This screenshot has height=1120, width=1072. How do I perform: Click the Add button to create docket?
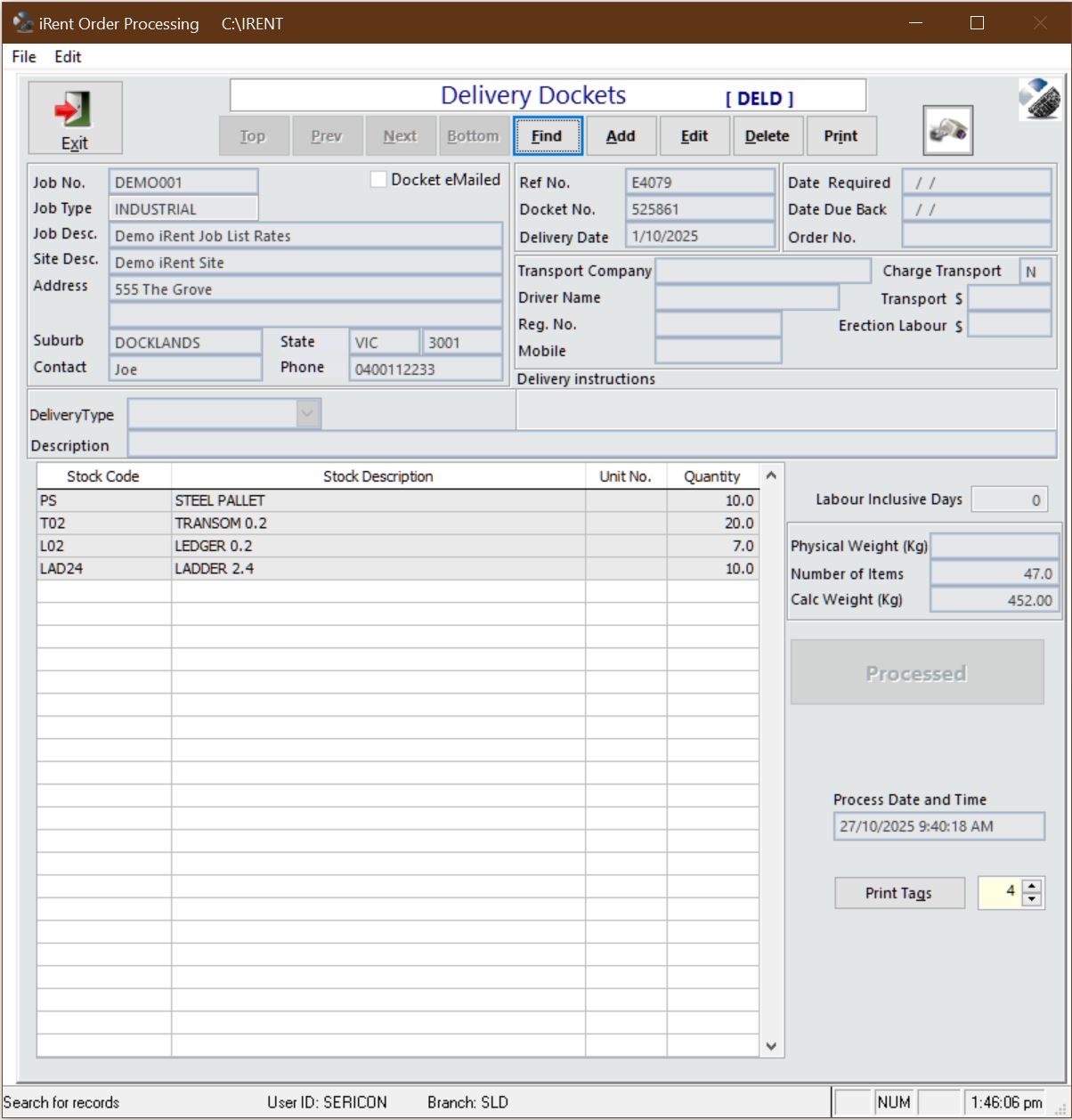point(621,136)
